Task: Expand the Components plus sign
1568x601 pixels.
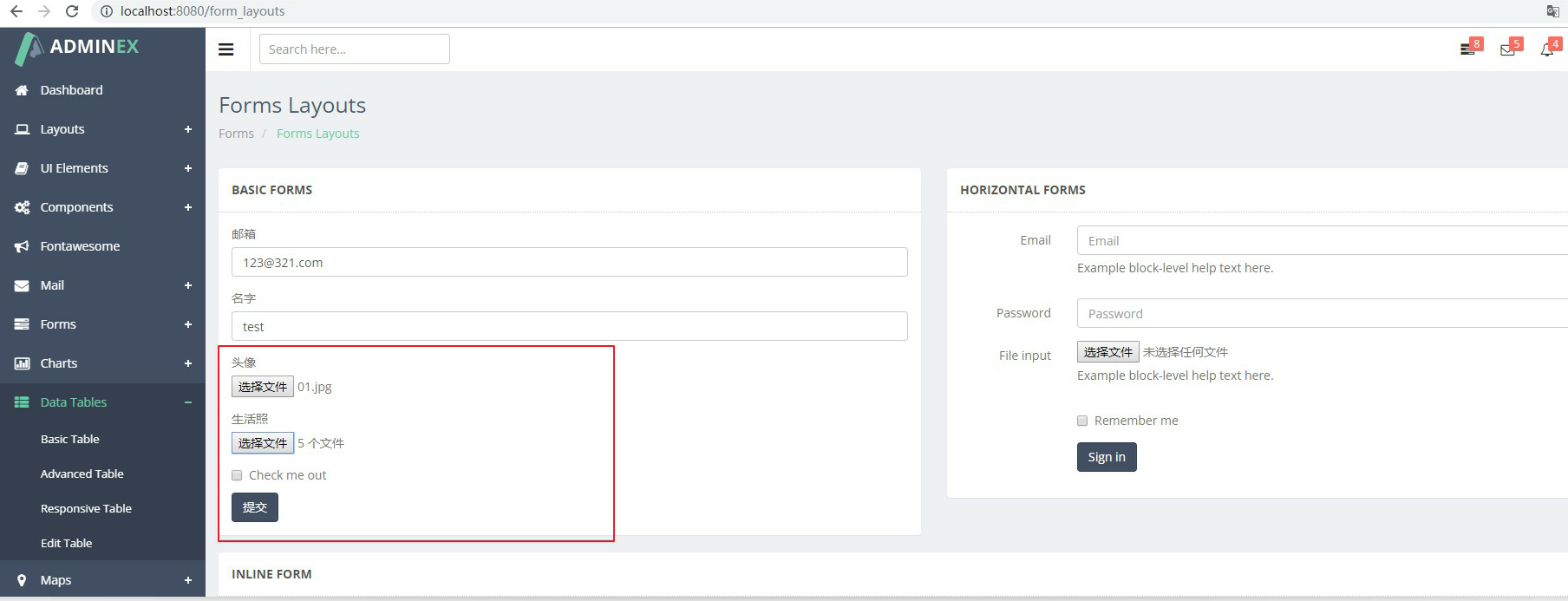Action: 188,207
